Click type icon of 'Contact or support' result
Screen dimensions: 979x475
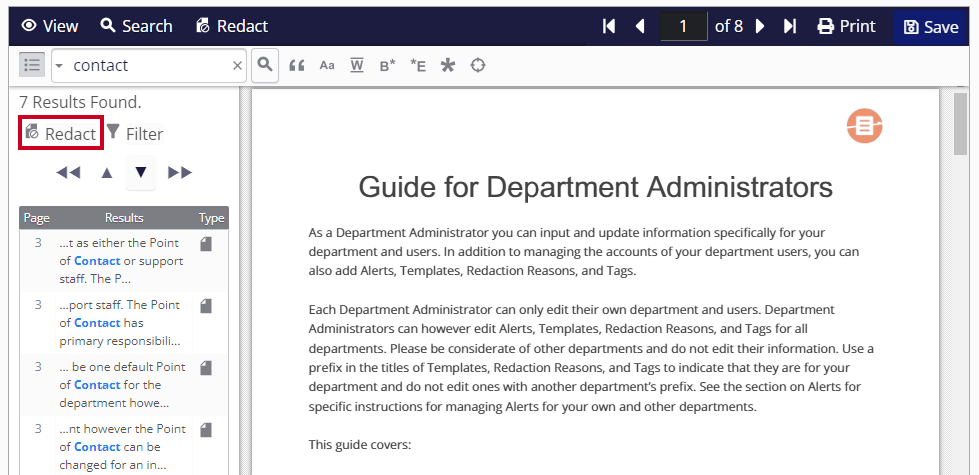tap(206, 244)
